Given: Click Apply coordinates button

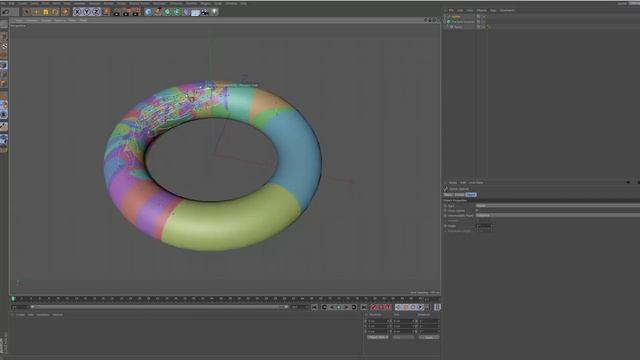Looking at the screenshot, I should (x=429, y=337).
